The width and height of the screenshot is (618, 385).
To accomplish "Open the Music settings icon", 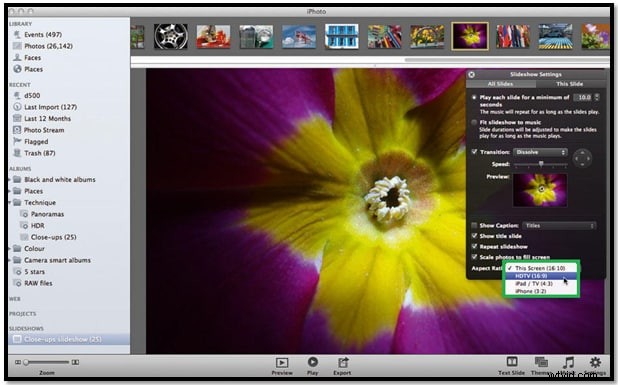I will [568, 362].
